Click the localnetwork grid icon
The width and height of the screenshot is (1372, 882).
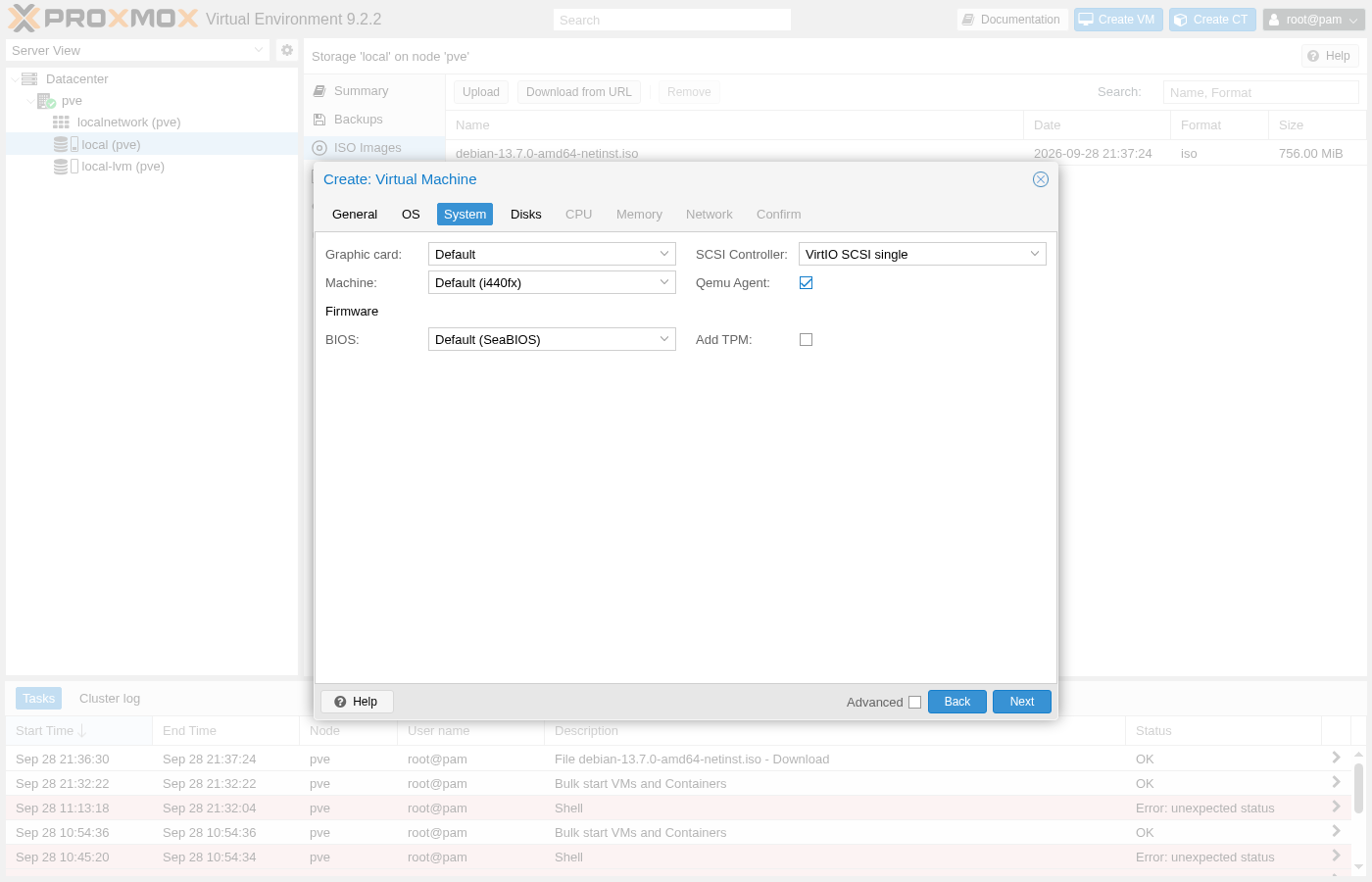coord(61,122)
